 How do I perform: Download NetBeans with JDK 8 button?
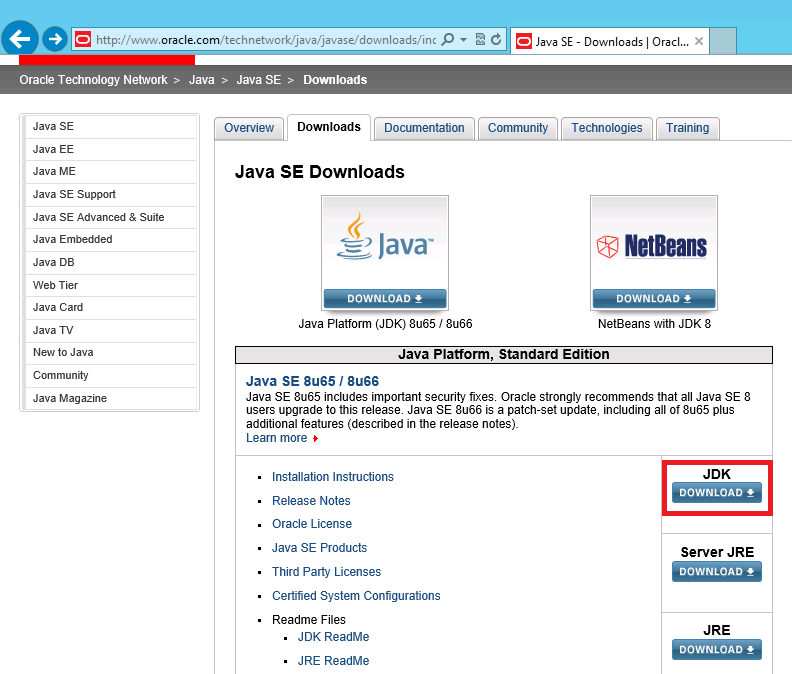(x=654, y=299)
